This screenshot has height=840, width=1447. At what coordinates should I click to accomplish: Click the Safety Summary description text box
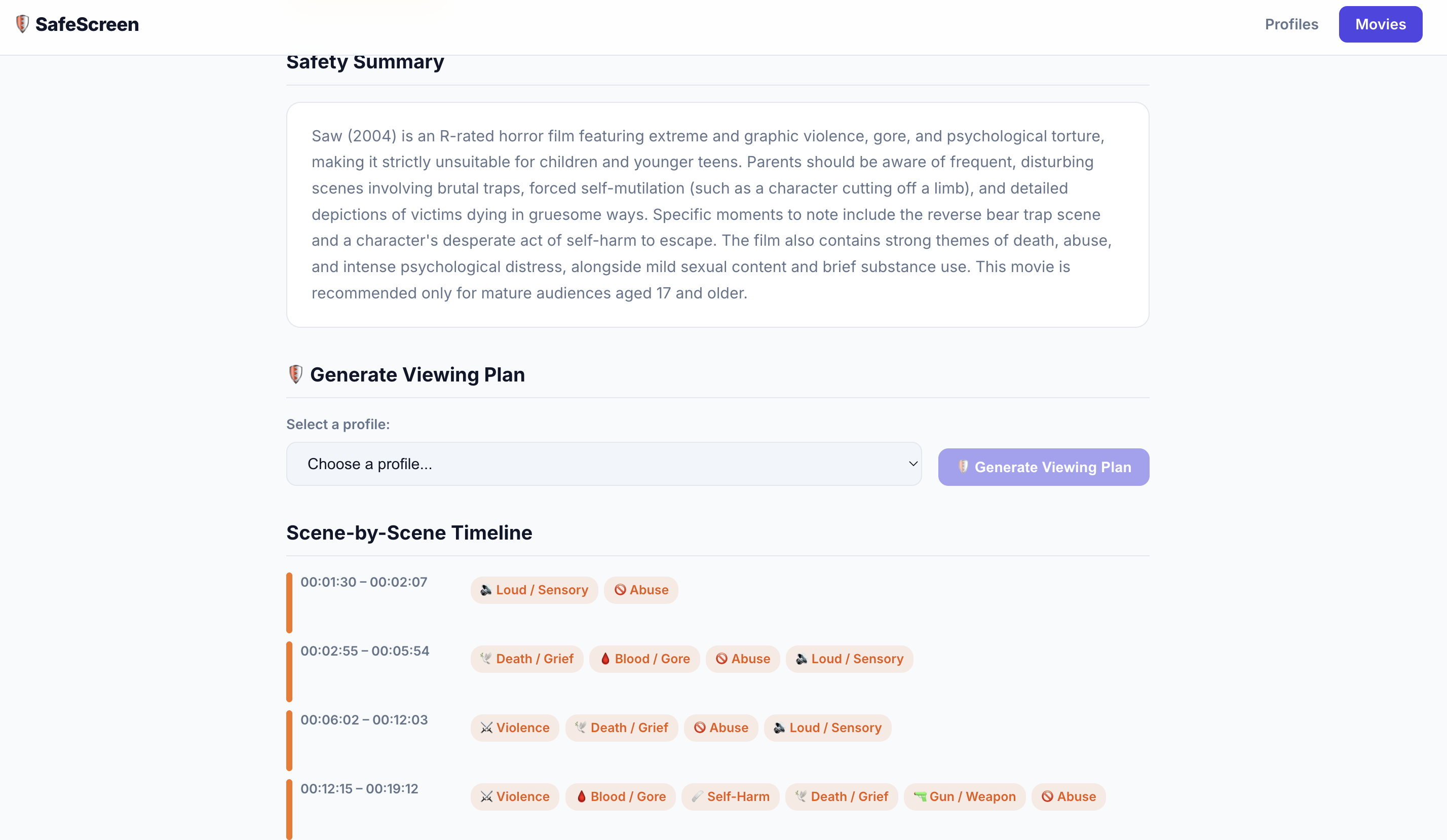coord(717,215)
